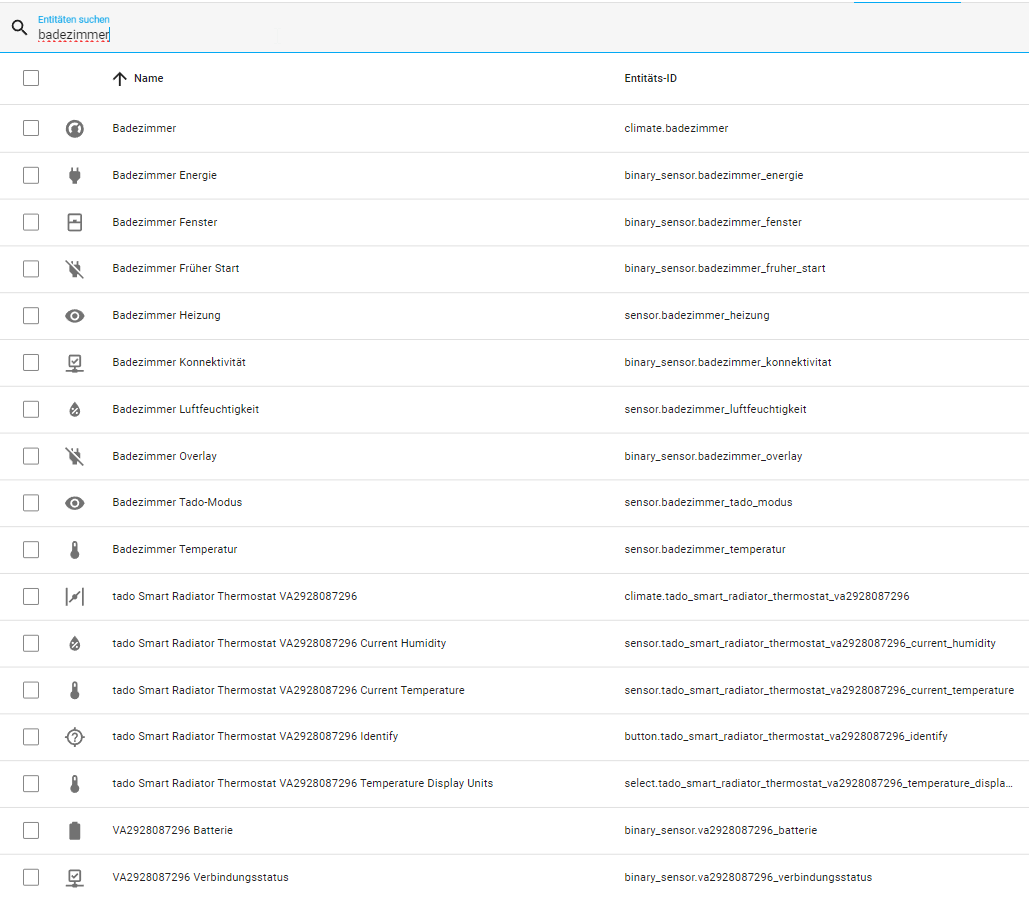Click the thermostat icon for Badezimmer climate
Viewport: 1029px width, 909px height.
[x=75, y=129]
